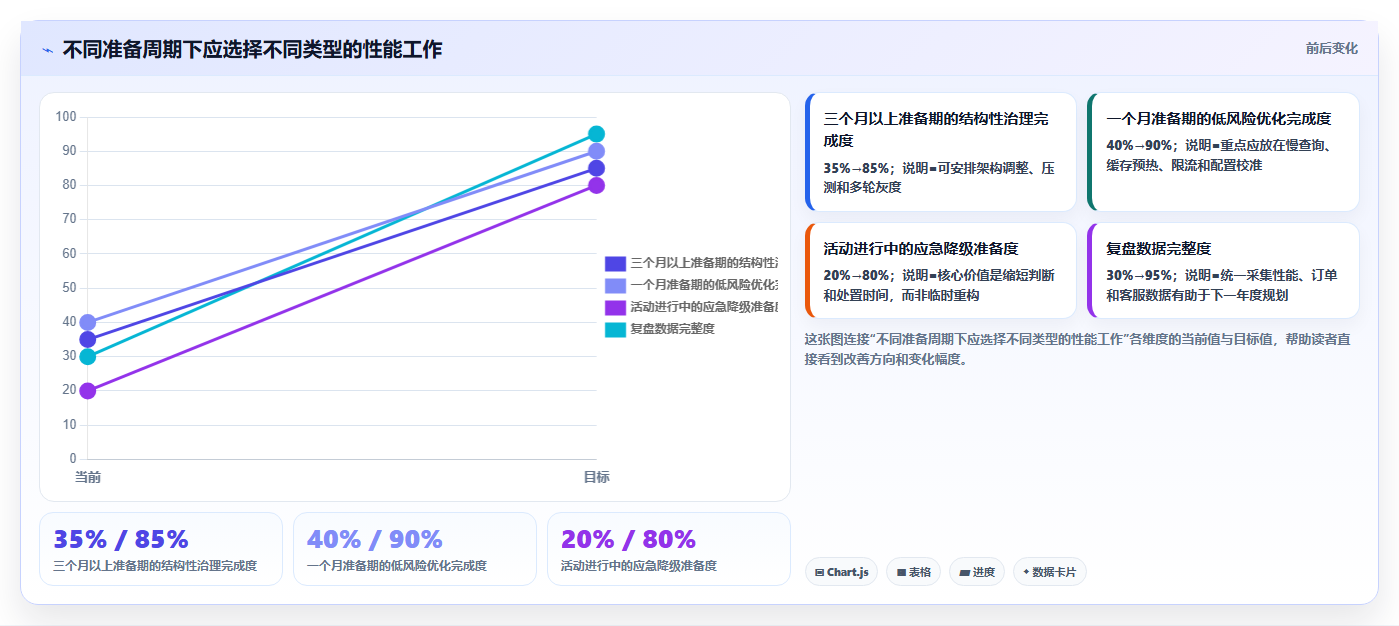Click the icon inside the 数据卡片 chip

pyautogui.click(x=1026, y=573)
